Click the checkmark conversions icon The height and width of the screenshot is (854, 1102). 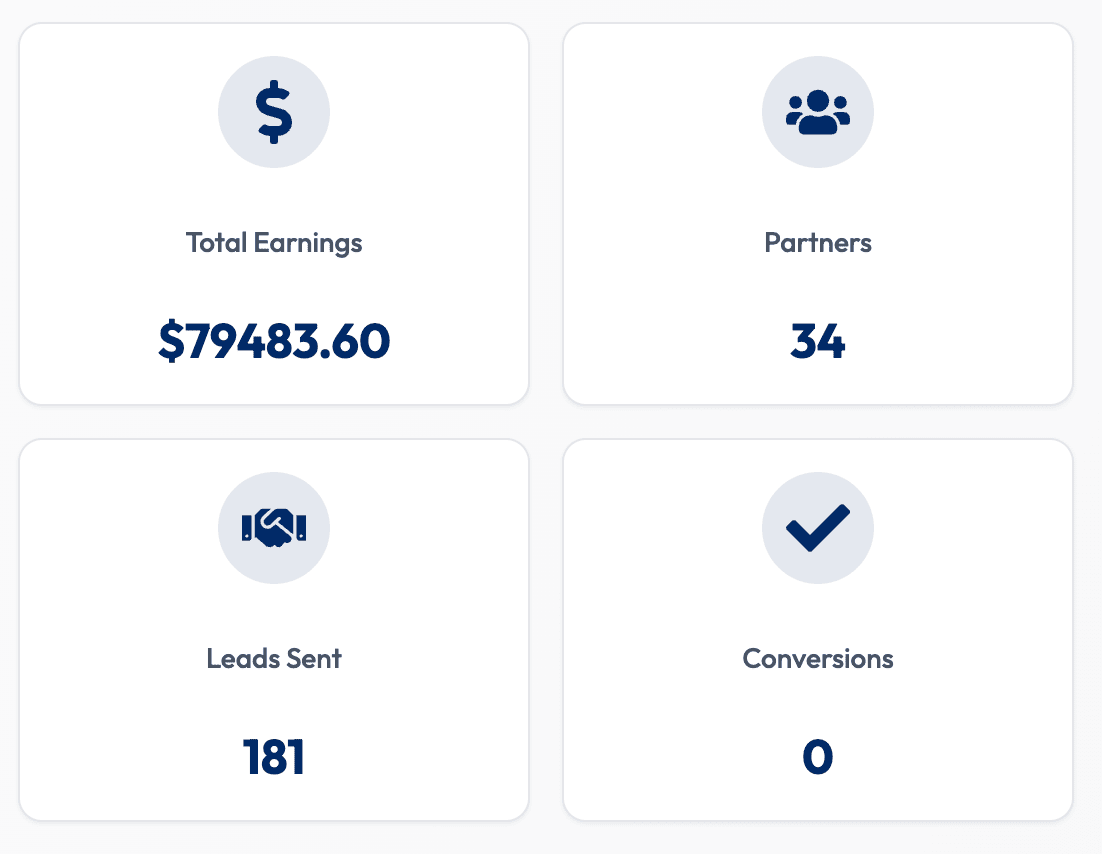[x=818, y=528]
